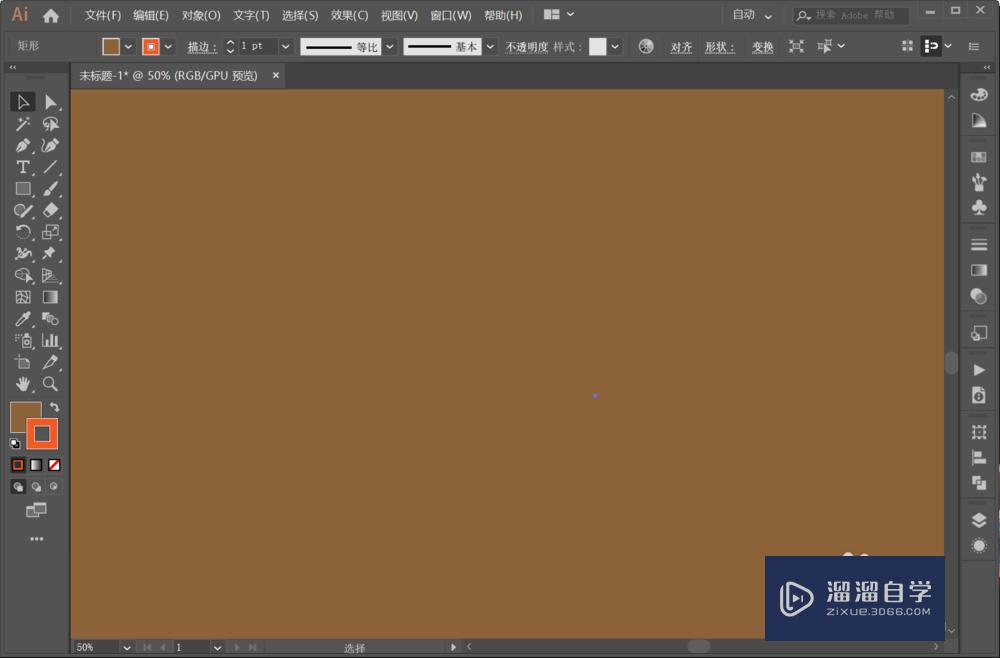Activate the Type tool
Viewport: 1000px width, 658px height.
pyautogui.click(x=23, y=167)
